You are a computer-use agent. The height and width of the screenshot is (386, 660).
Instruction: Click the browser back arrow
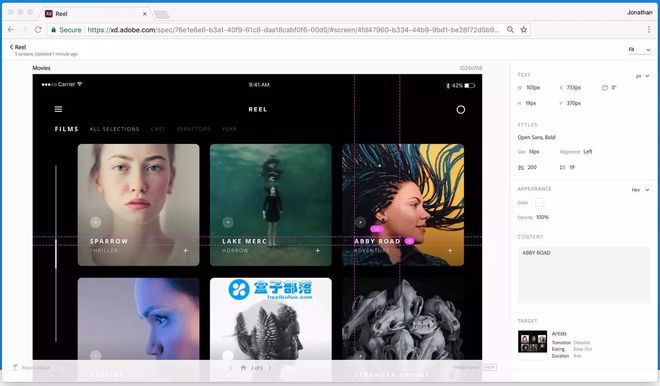pos(11,29)
